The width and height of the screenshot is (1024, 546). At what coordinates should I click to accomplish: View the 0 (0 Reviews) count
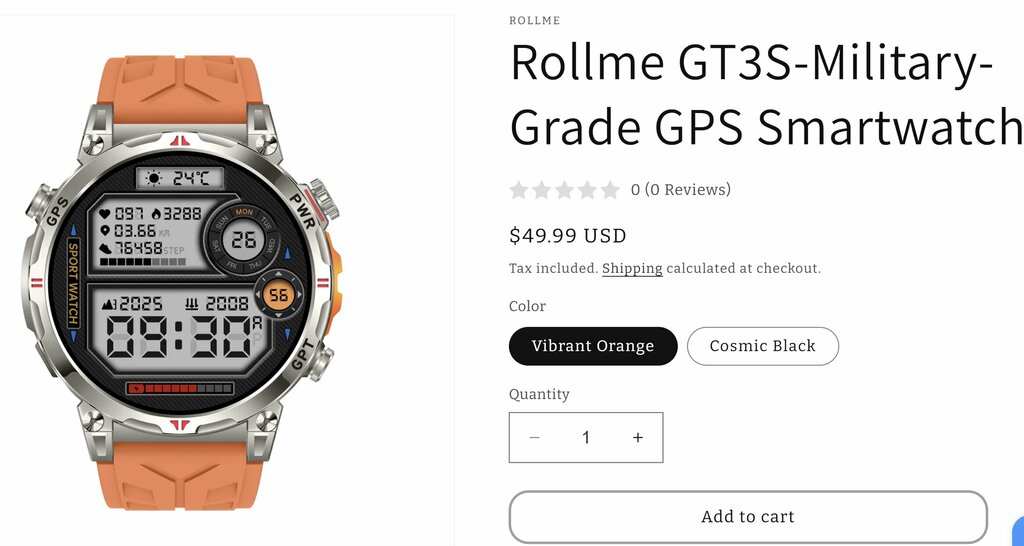680,190
